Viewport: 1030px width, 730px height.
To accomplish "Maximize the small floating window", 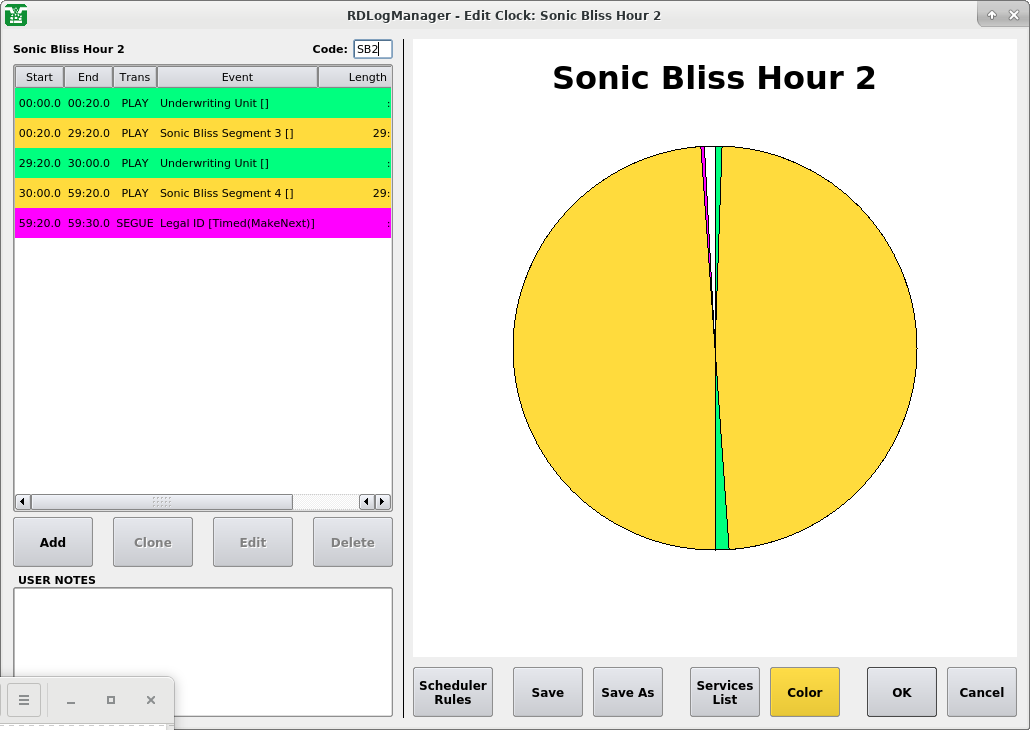I will click(111, 700).
